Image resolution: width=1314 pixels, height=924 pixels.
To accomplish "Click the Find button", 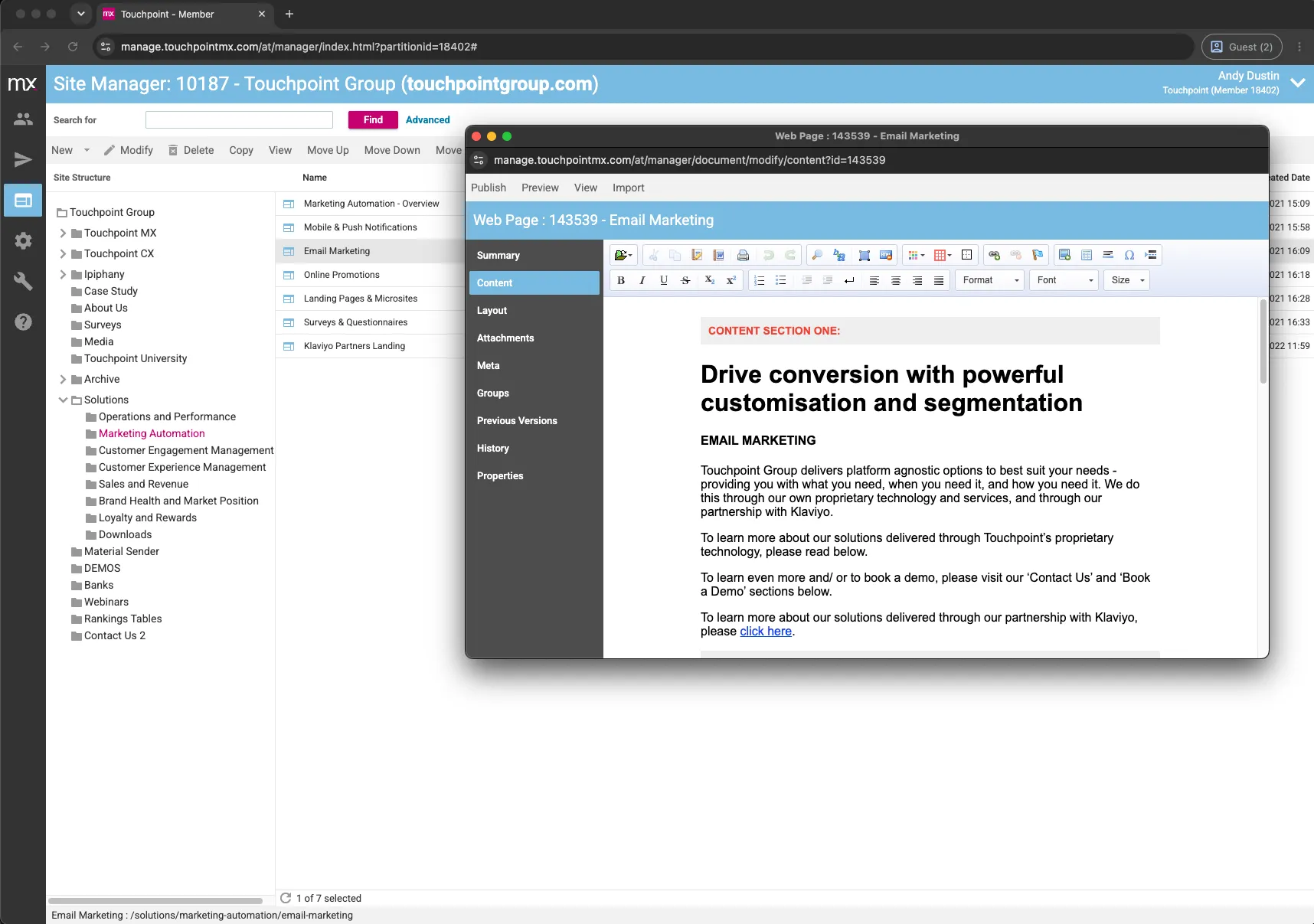I will click(373, 119).
